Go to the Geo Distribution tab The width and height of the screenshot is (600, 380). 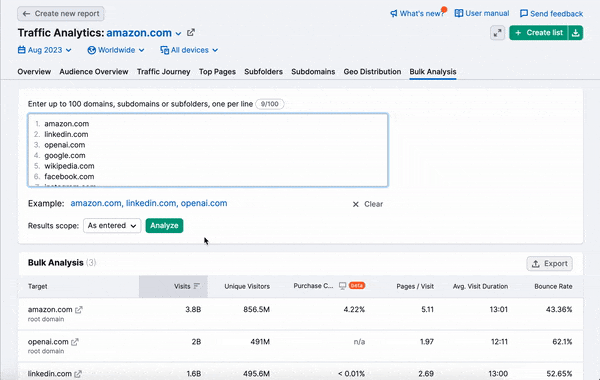372,72
